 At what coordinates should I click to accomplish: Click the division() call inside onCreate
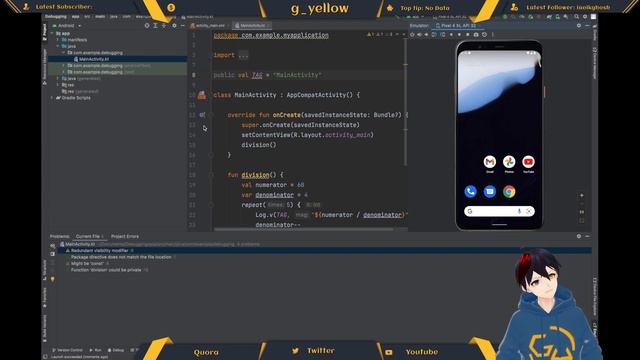pos(259,145)
